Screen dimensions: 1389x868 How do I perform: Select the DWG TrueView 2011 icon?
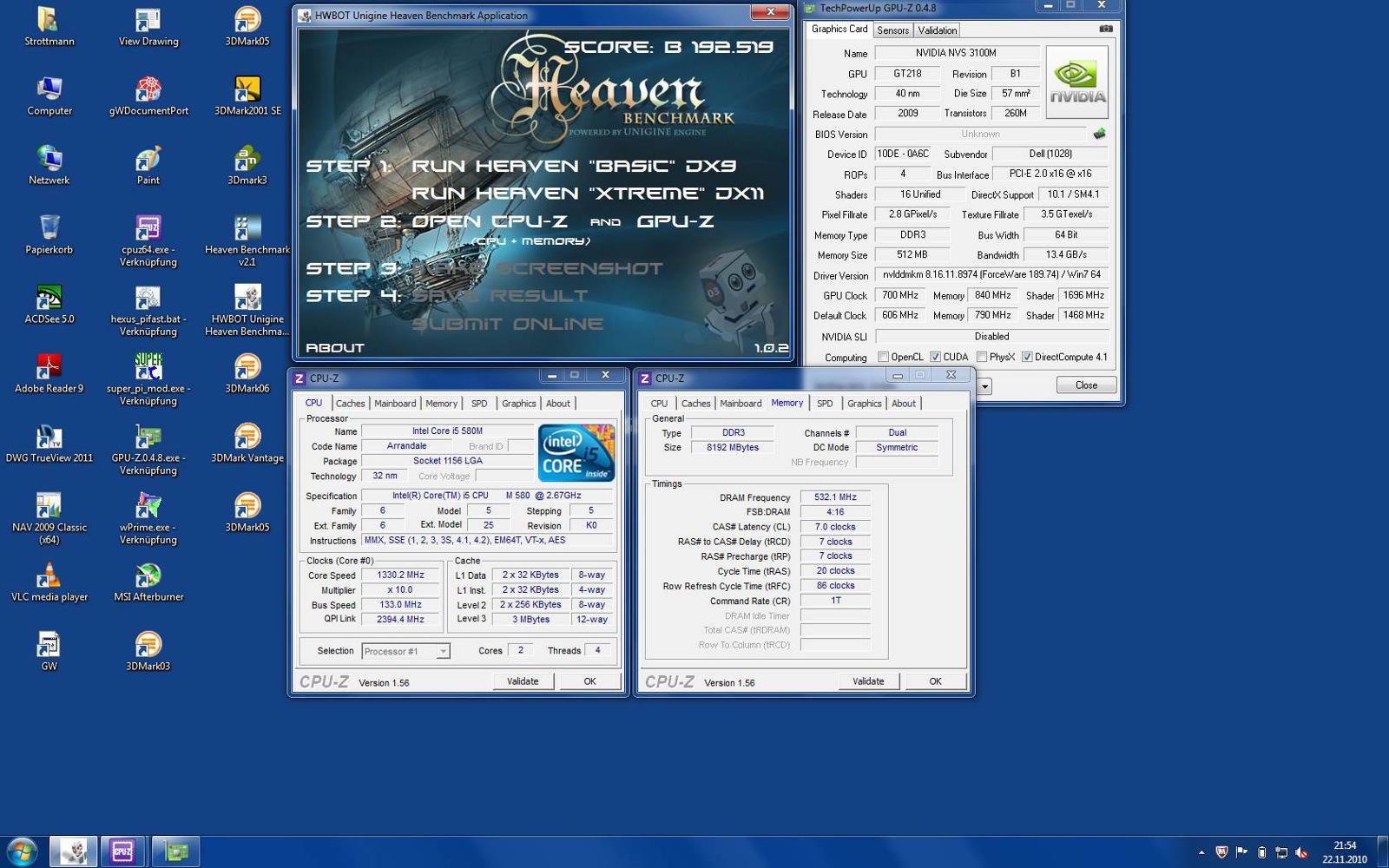coord(49,443)
